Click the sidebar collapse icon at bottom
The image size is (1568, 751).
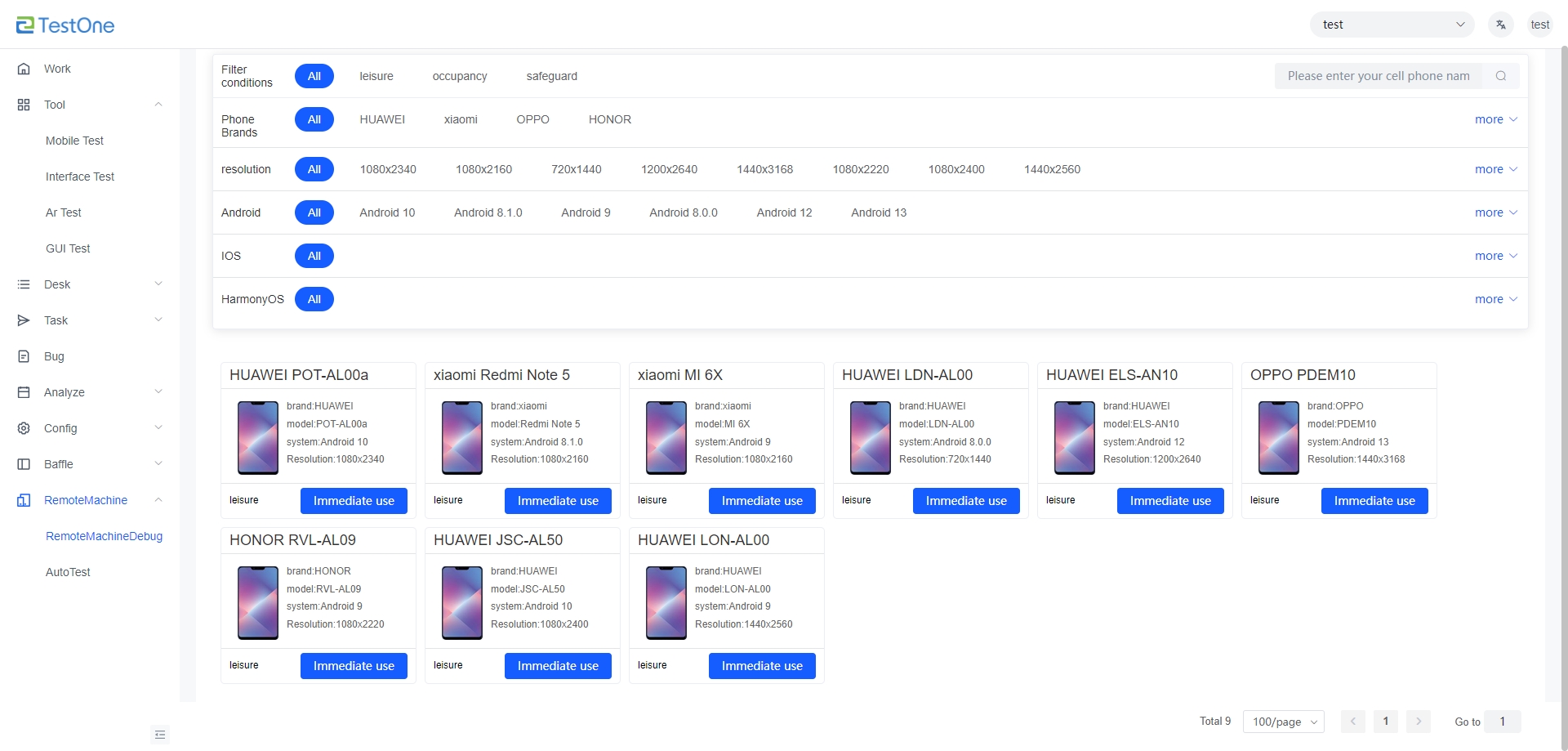point(160,735)
